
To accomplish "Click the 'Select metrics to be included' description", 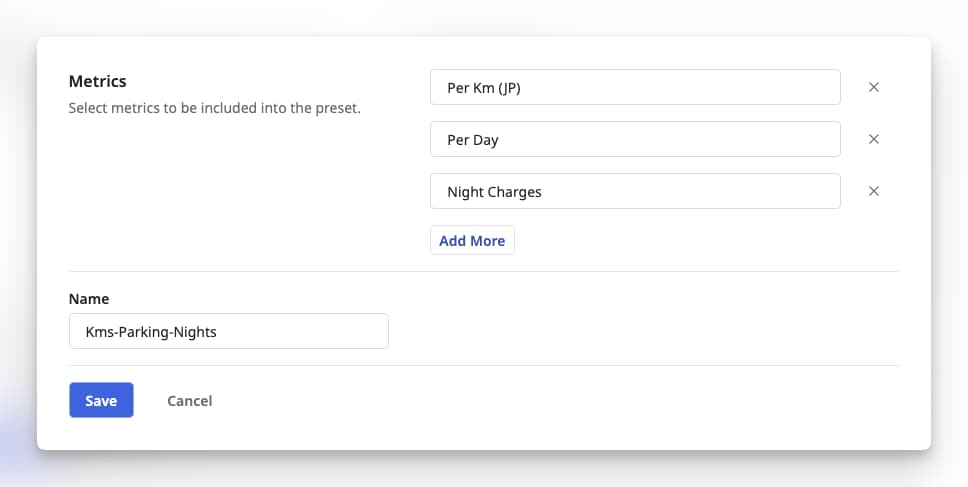I will point(214,108).
